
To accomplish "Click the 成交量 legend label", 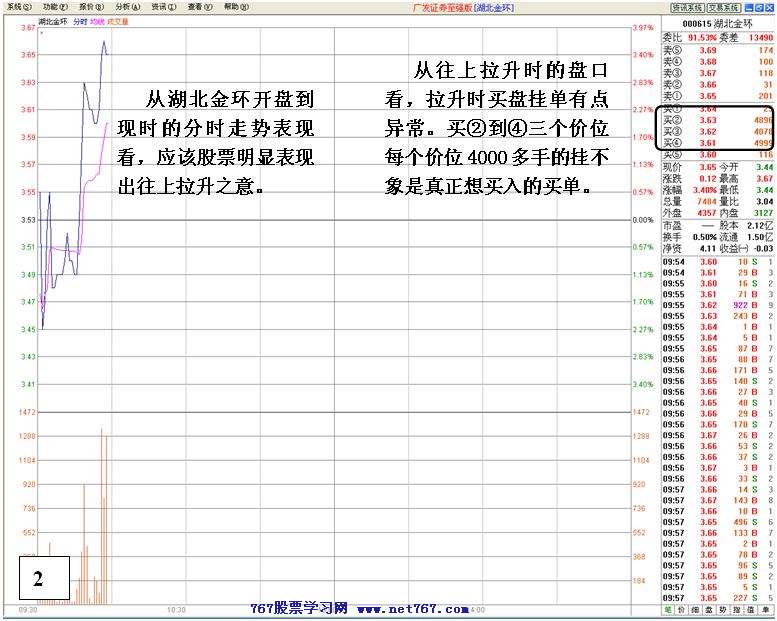I will coord(117,20).
